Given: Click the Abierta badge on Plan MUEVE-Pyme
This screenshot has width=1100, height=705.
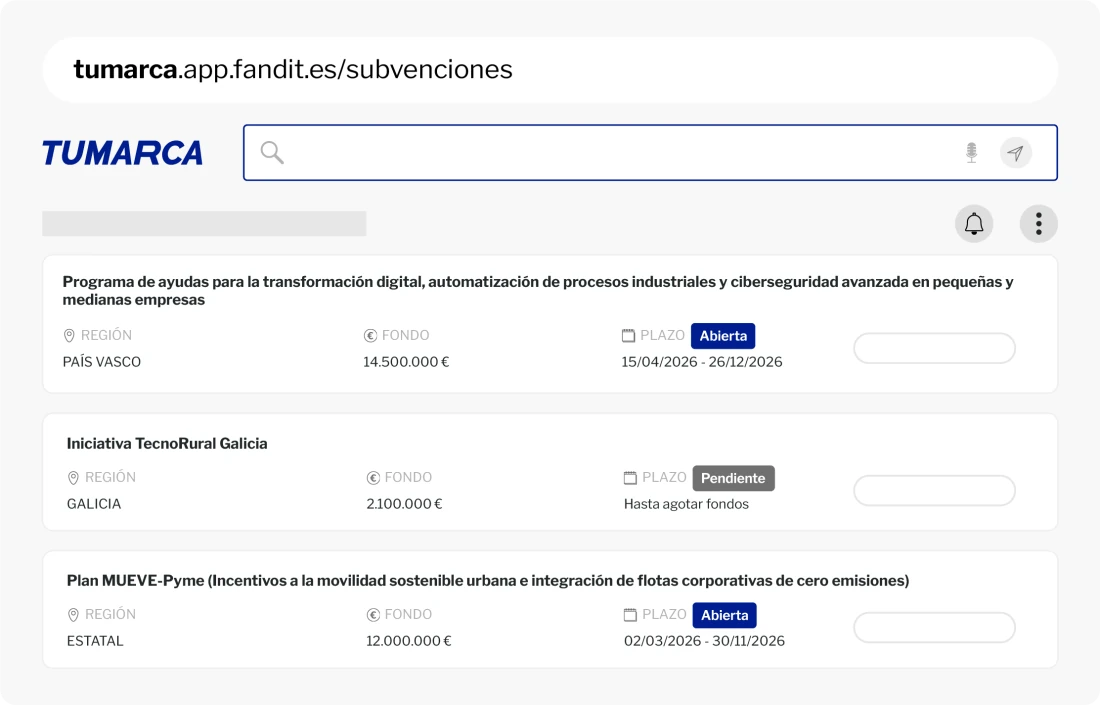Looking at the screenshot, I should pos(725,615).
